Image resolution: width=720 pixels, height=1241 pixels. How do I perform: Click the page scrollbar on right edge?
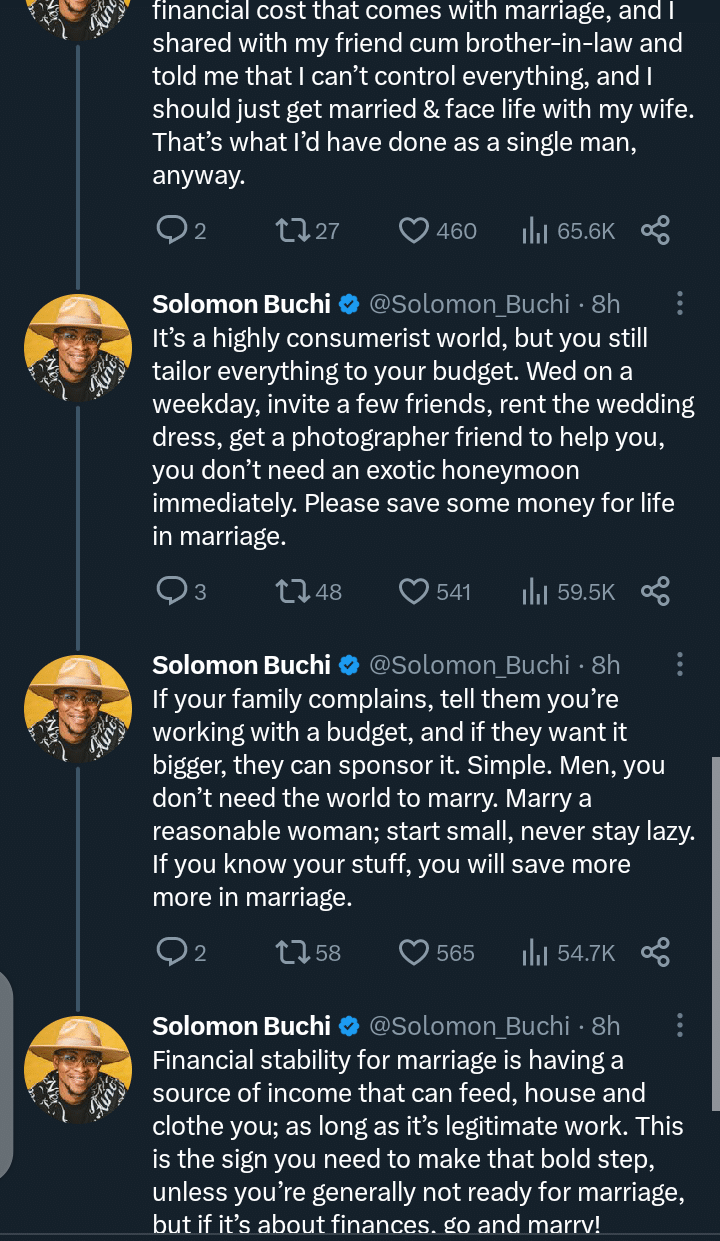714,932
